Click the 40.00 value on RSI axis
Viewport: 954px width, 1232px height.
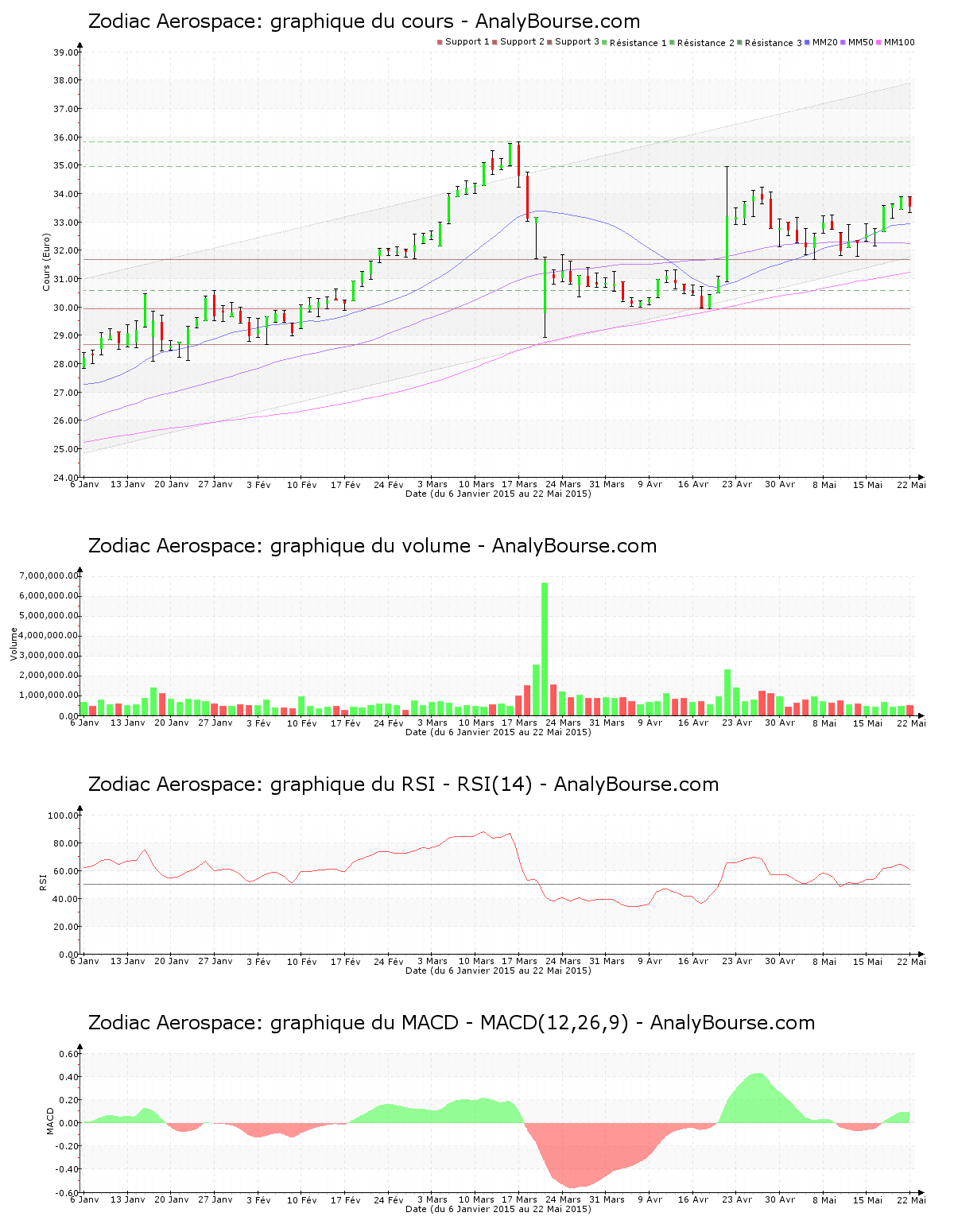pos(65,899)
